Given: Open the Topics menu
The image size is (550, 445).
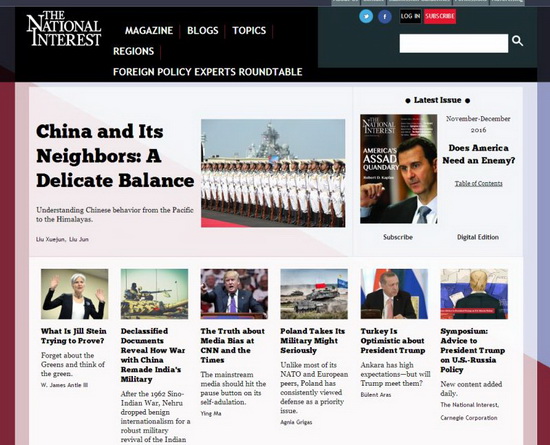Looking at the screenshot, I should tap(249, 31).
